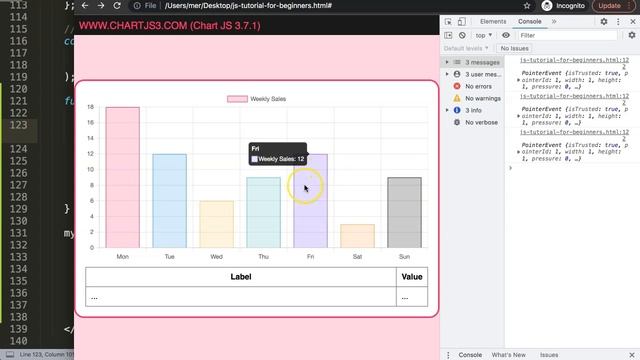
Task: Click the No Issues button
Action: point(514,48)
